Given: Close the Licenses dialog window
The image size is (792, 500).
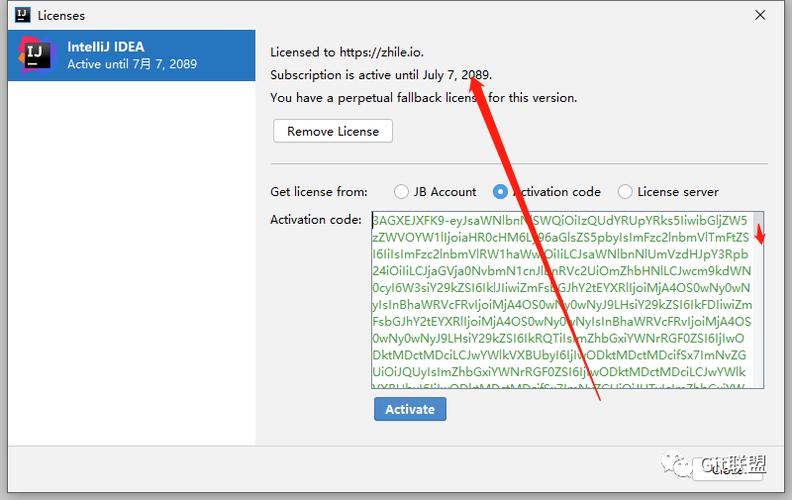Looking at the screenshot, I should tap(760, 15).
